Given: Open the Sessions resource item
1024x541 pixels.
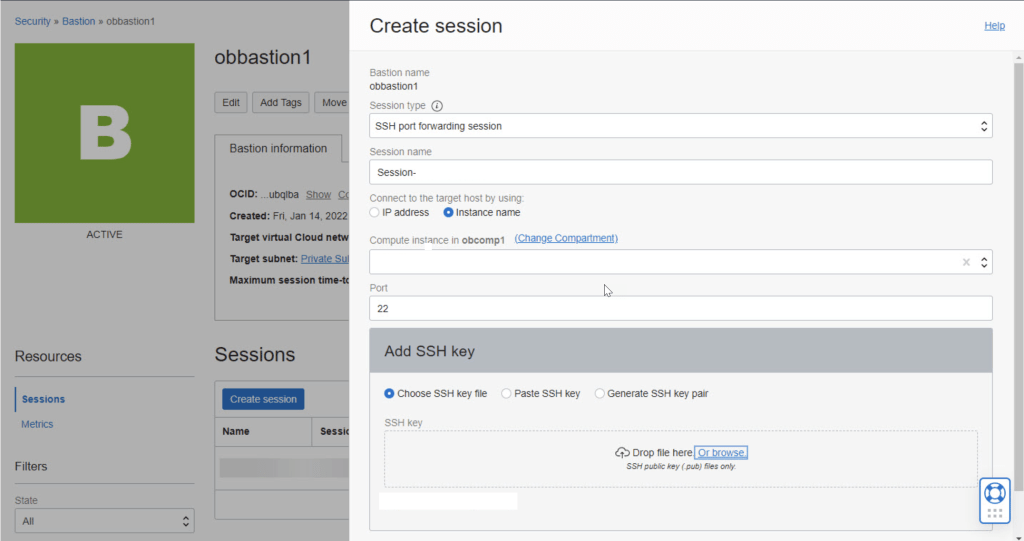Looking at the screenshot, I should (43, 399).
